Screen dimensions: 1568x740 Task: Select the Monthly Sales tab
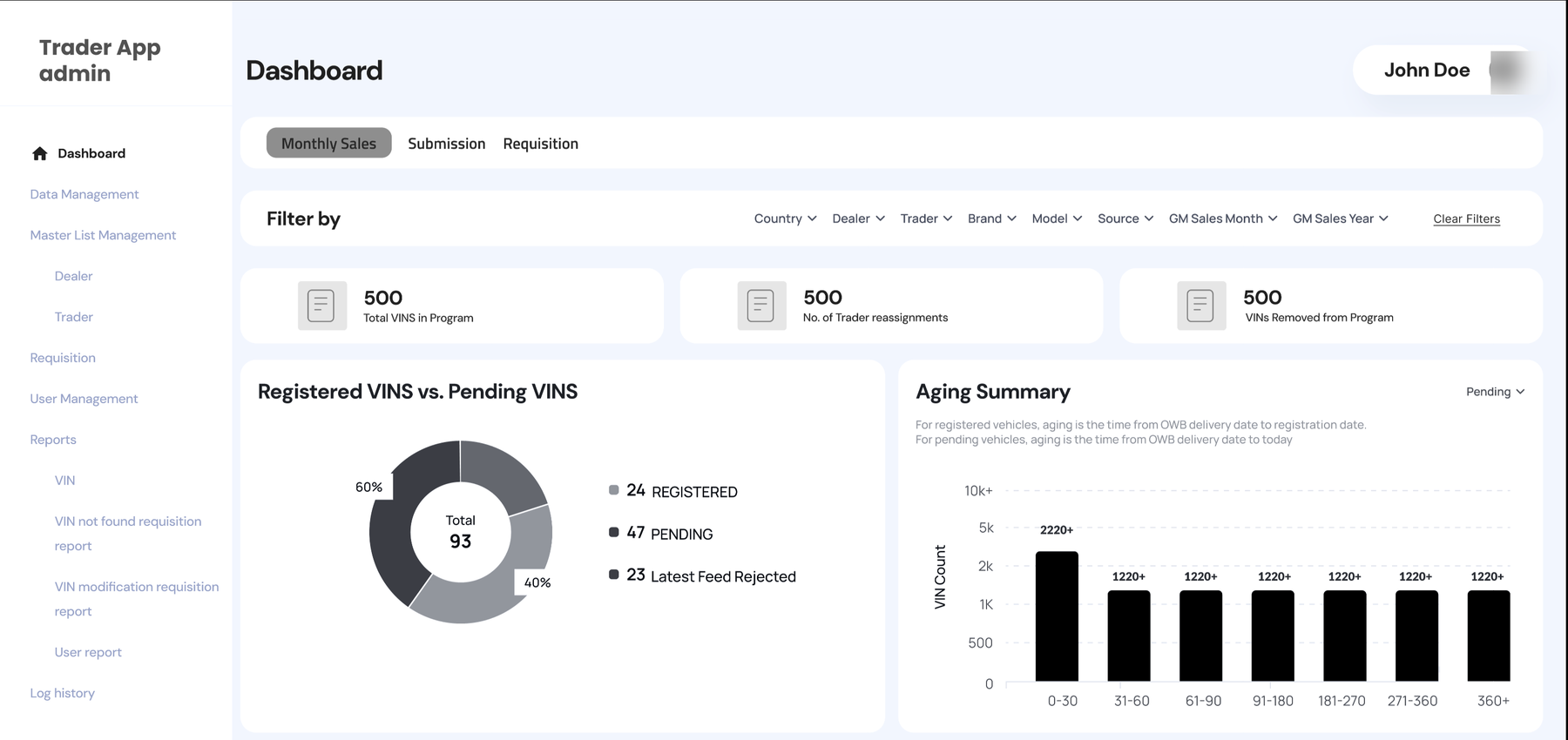(328, 143)
